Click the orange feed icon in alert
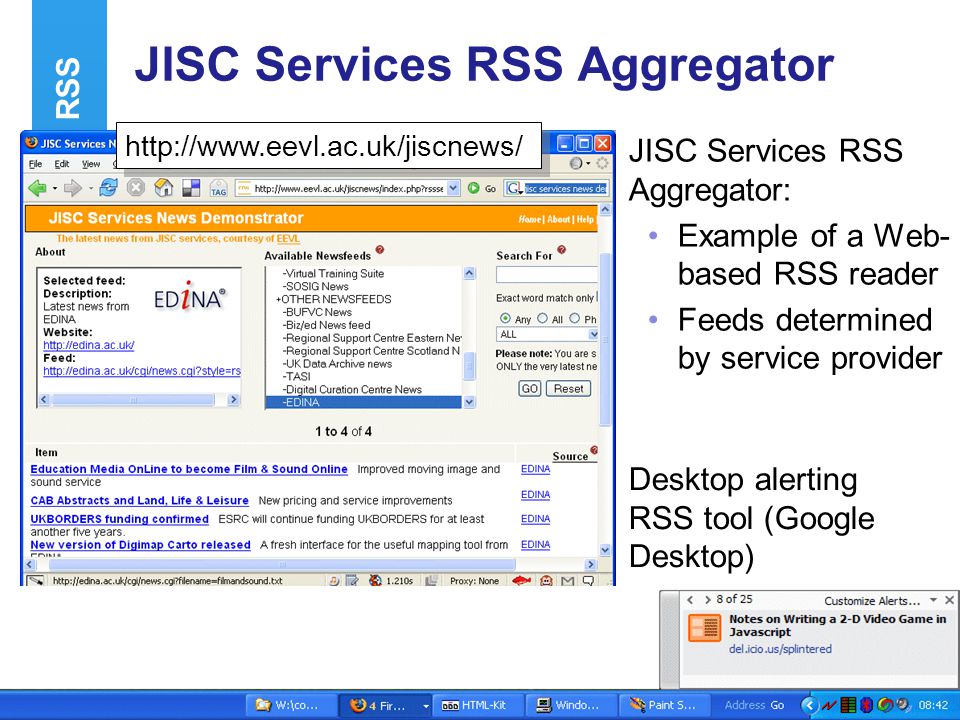 point(704,628)
